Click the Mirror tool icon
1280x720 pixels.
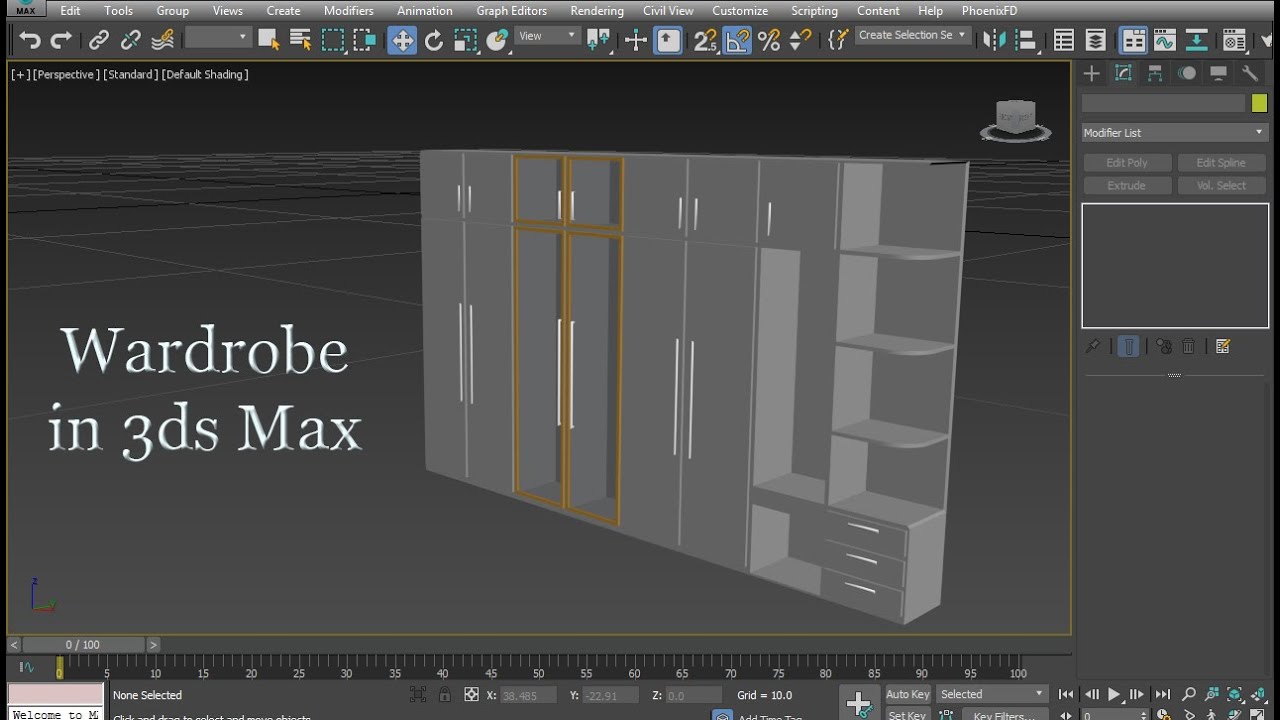(993, 40)
